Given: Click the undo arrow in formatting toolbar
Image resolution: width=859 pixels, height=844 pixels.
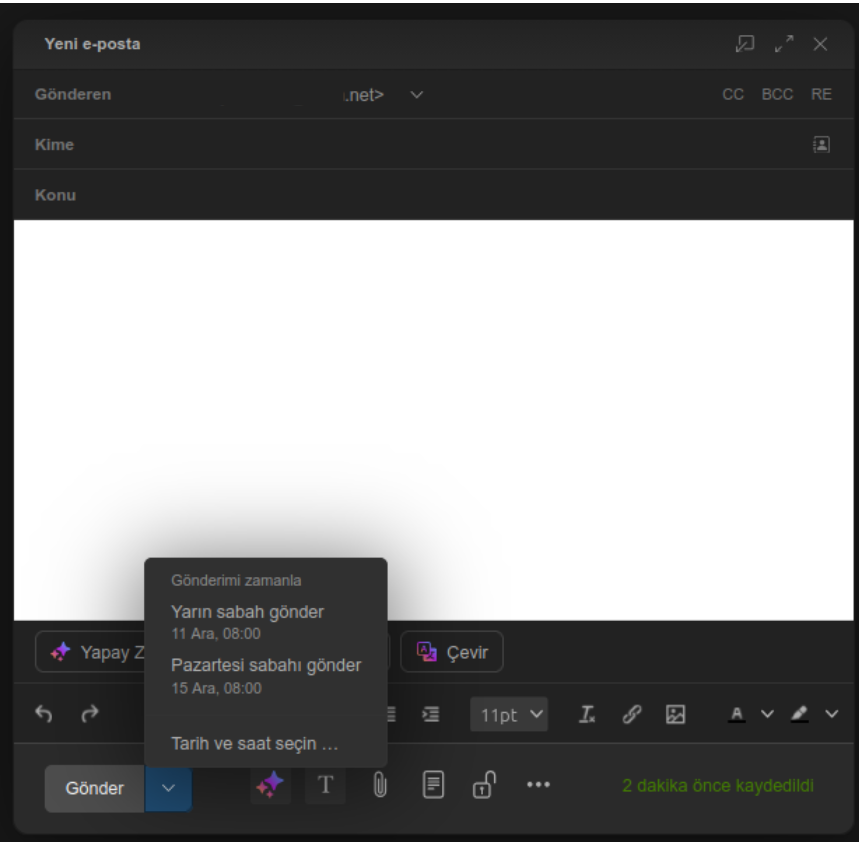Looking at the screenshot, I should coord(43,714).
